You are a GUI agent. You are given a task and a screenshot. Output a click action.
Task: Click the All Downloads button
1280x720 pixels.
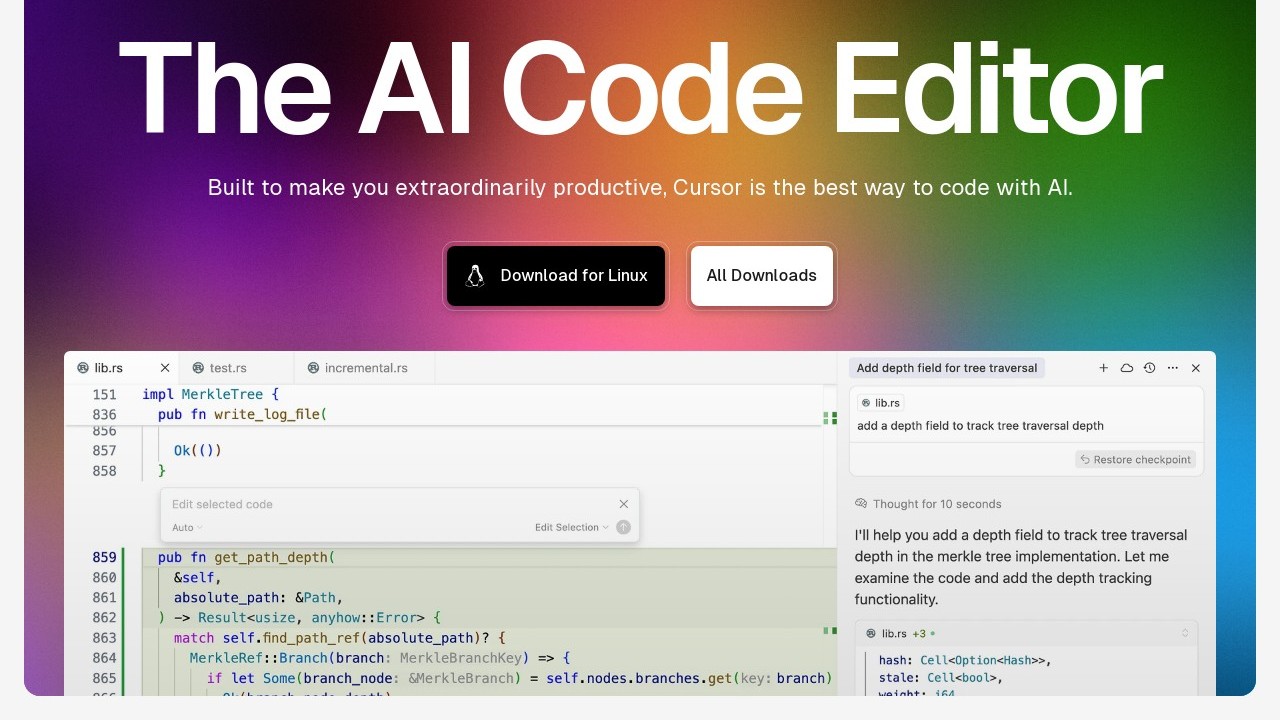(x=761, y=276)
